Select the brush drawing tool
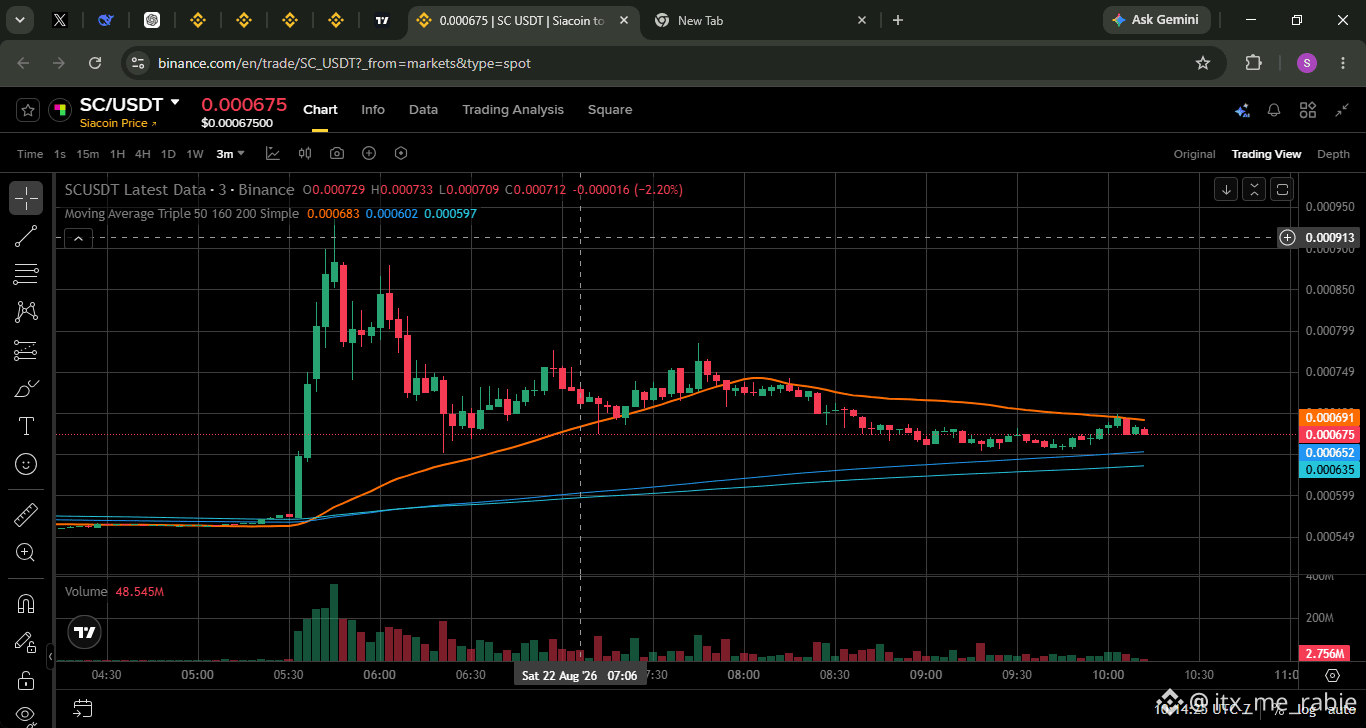The height and width of the screenshot is (728, 1366). point(26,388)
